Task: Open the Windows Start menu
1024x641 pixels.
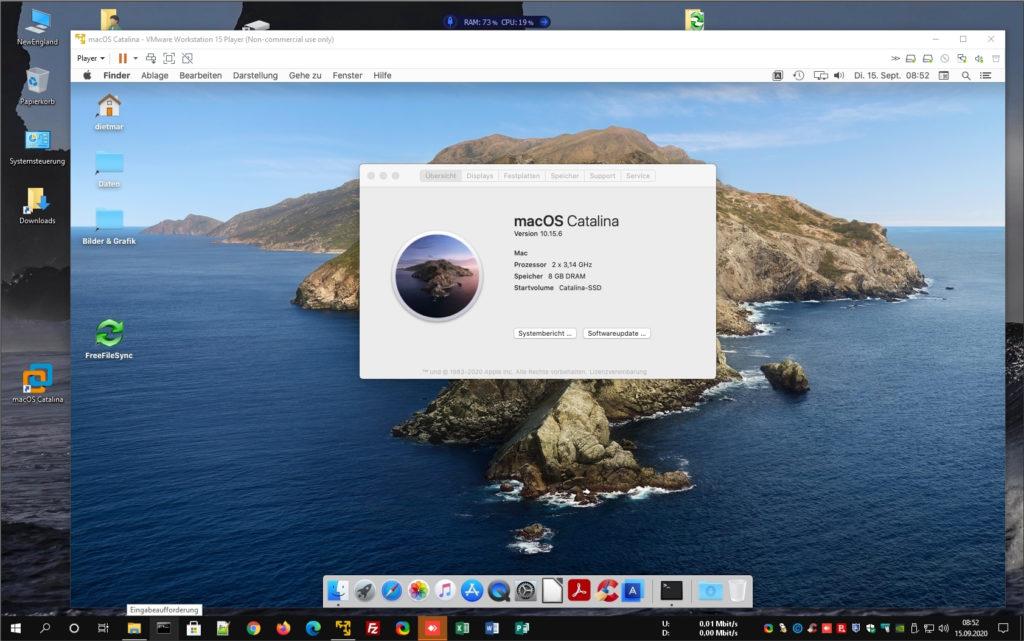Action: click(16, 628)
